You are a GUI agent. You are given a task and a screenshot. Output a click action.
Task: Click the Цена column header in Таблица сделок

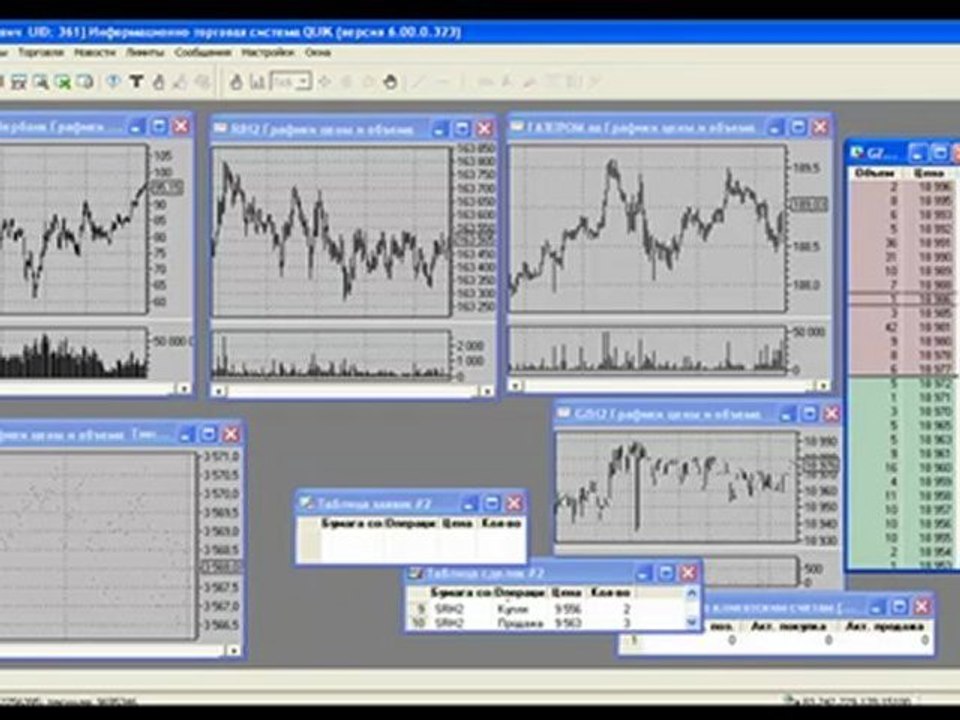tap(566, 593)
